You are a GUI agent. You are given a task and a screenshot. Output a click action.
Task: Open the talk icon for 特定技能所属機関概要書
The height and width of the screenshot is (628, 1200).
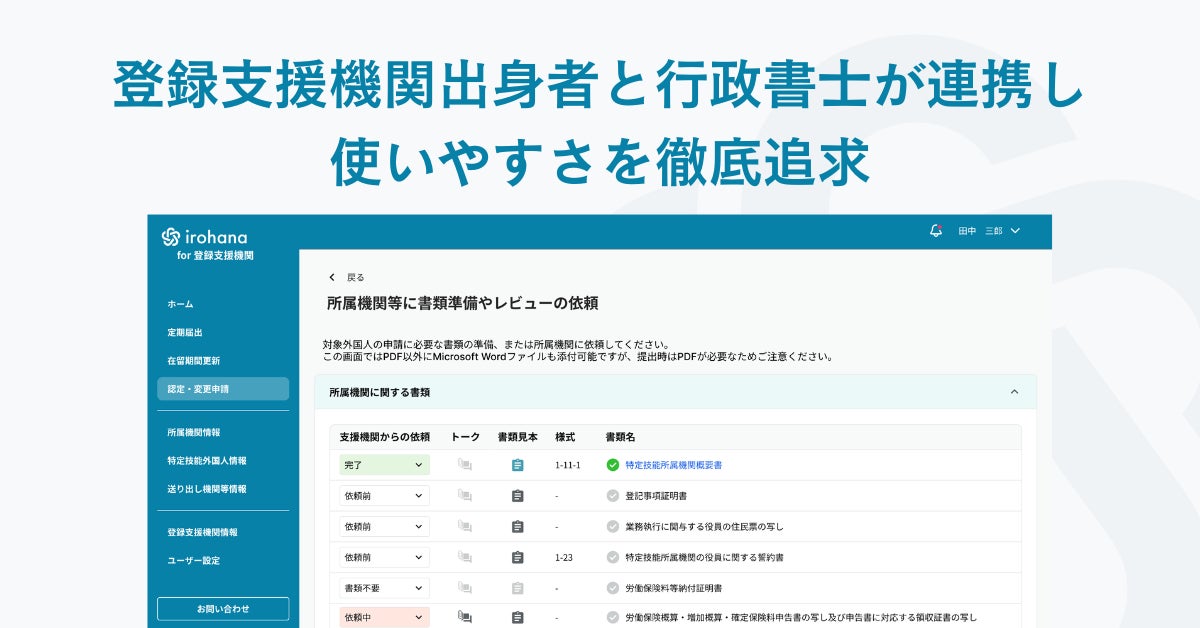click(x=465, y=465)
